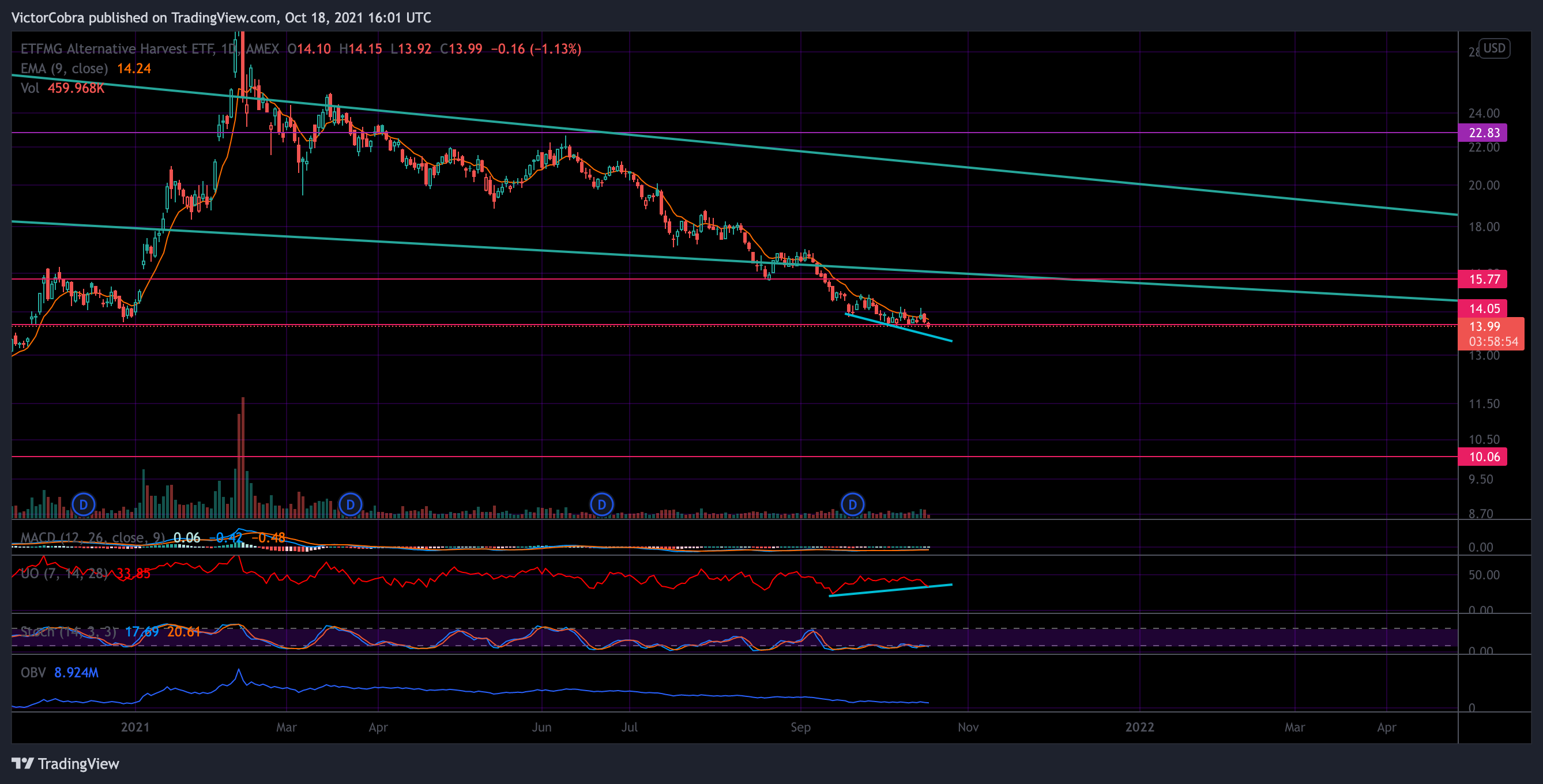Click the USD currency button

point(1494,48)
